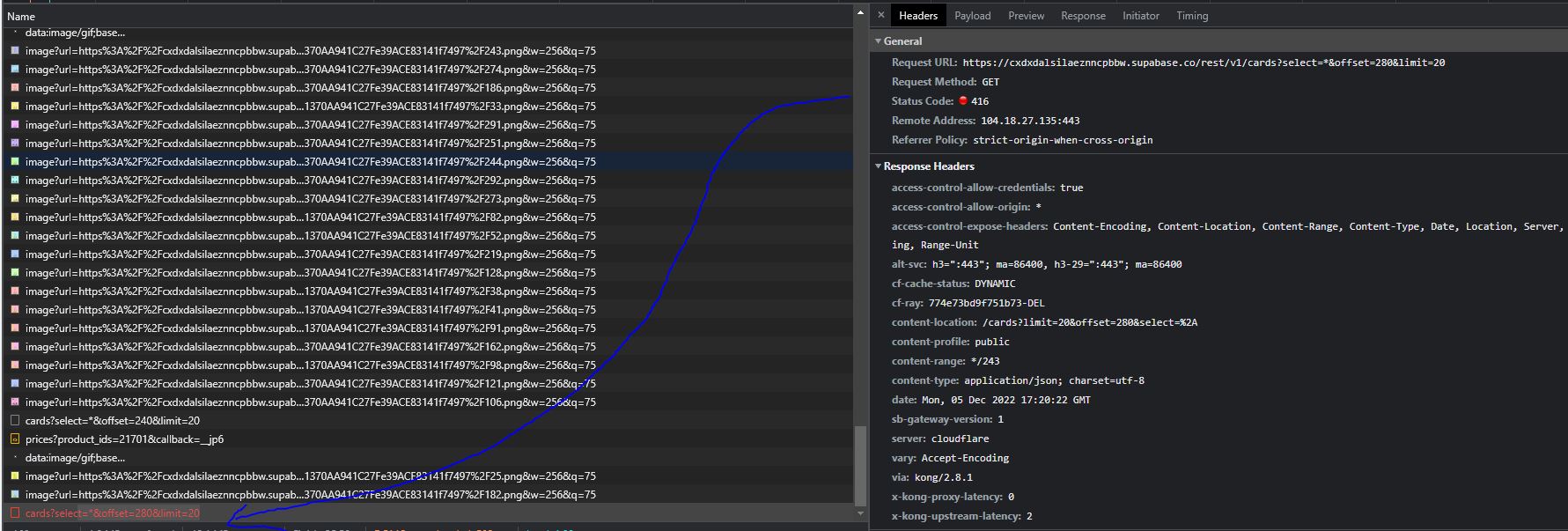This screenshot has width=1568, height=531.
Task: Click date header Mon, 05 Dec 2022
Action: (x=1005, y=400)
